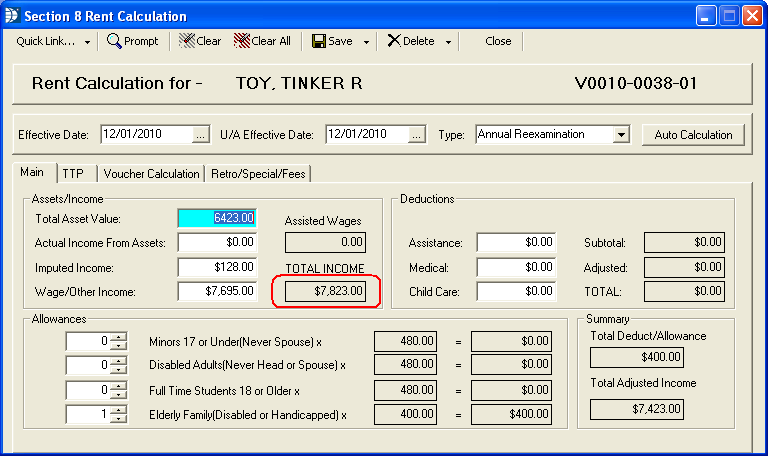Switch to the TTP tab
768x456 pixels.
click(73, 174)
